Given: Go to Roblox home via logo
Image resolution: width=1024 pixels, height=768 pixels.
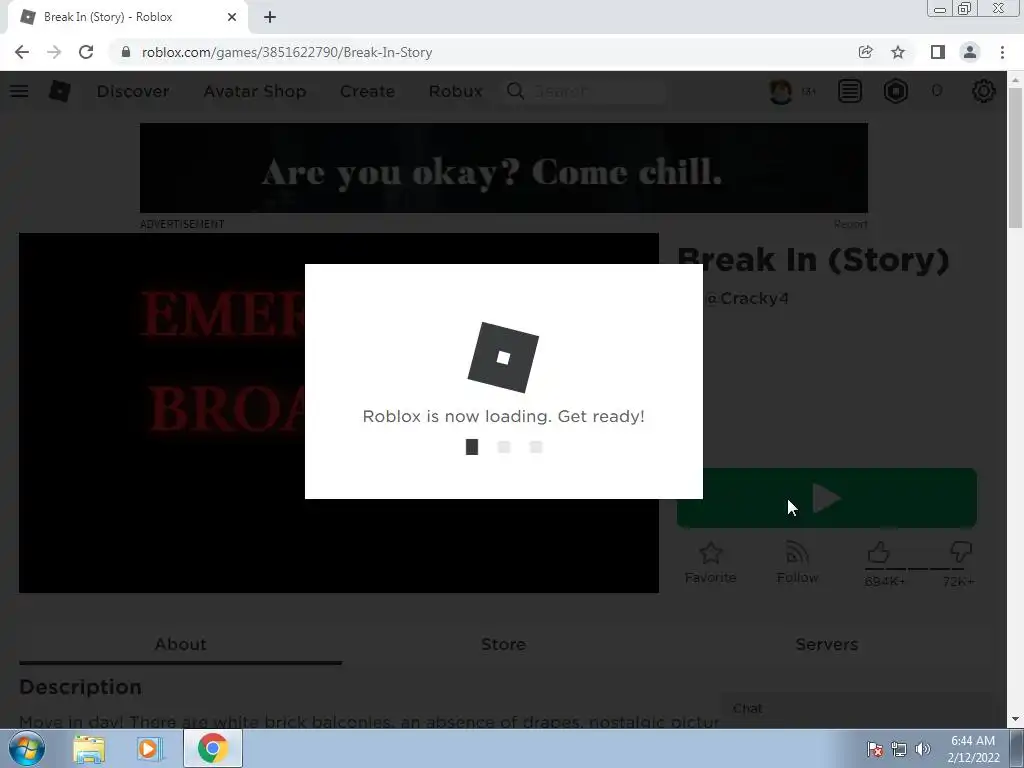Looking at the screenshot, I should click(x=59, y=91).
